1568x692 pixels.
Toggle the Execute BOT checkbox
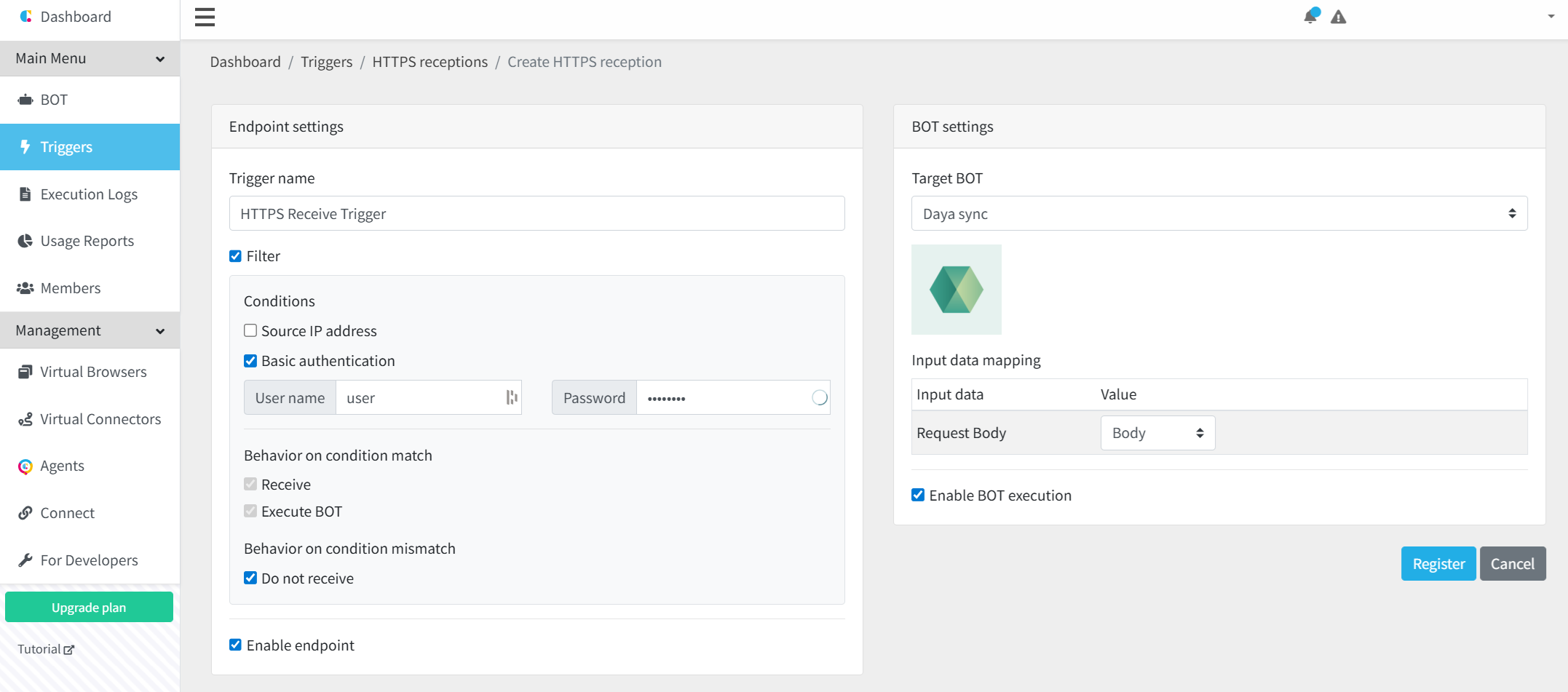tap(250, 511)
